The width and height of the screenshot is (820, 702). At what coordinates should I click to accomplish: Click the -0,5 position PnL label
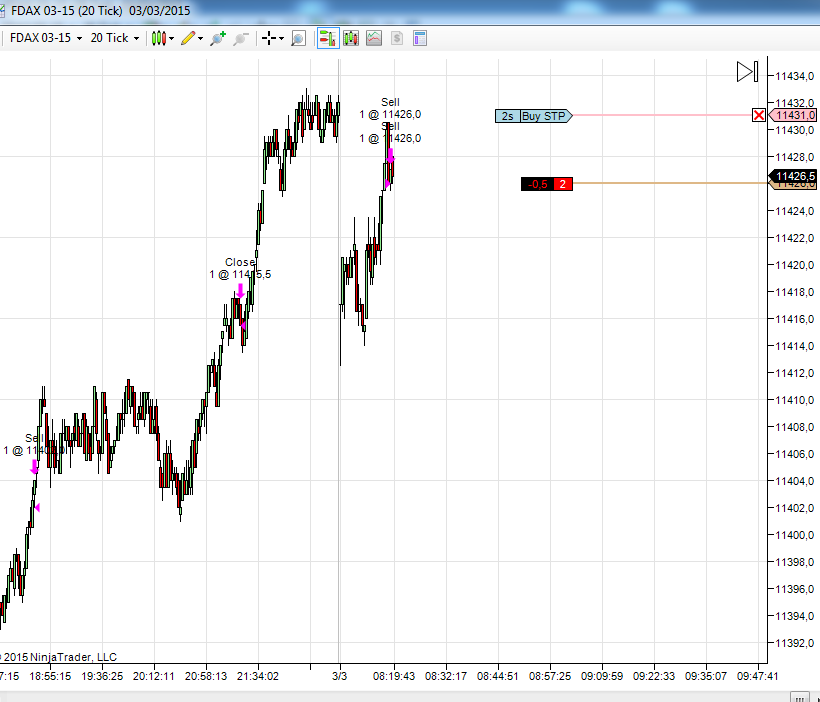[537, 184]
